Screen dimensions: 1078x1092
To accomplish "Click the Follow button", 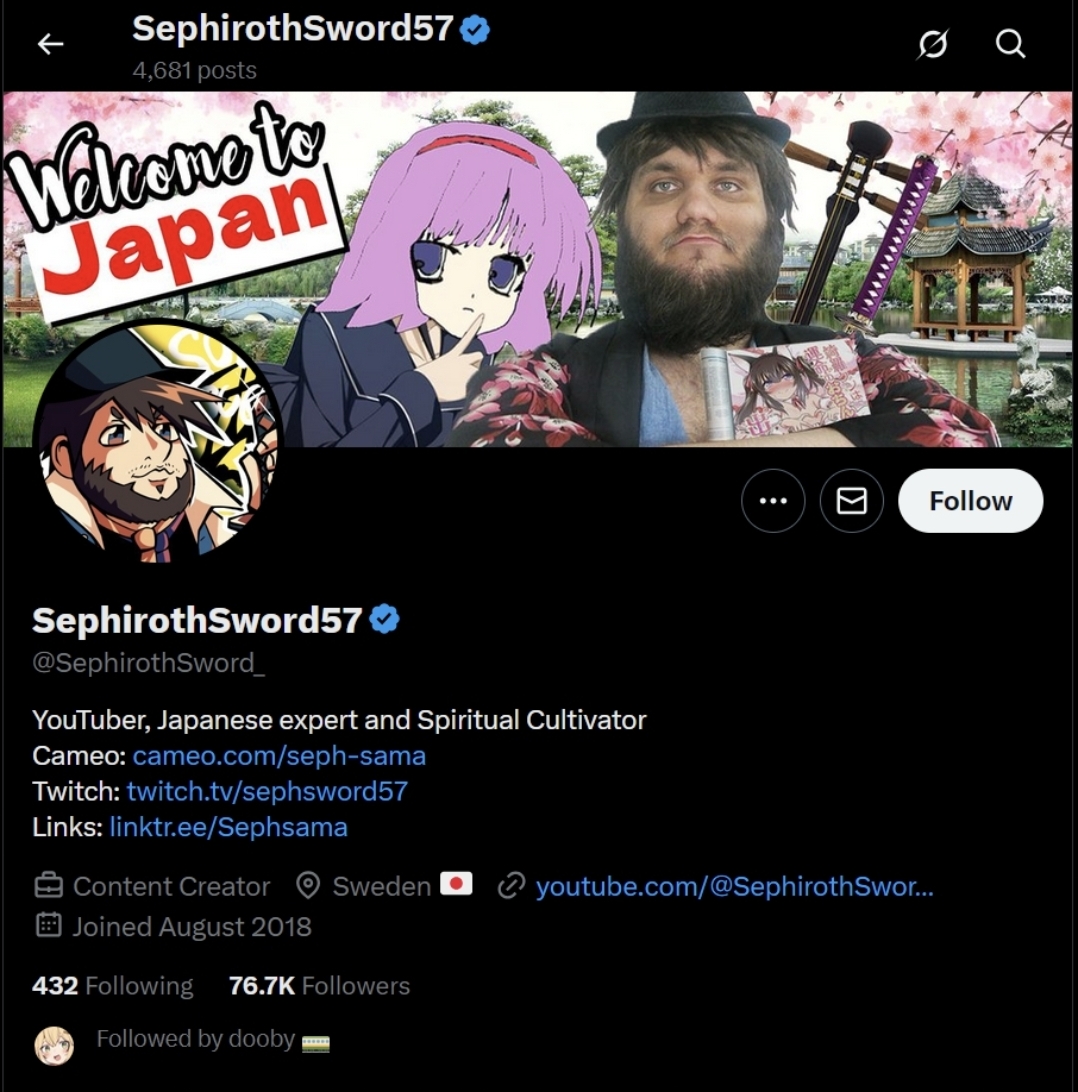I will pos(970,501).
